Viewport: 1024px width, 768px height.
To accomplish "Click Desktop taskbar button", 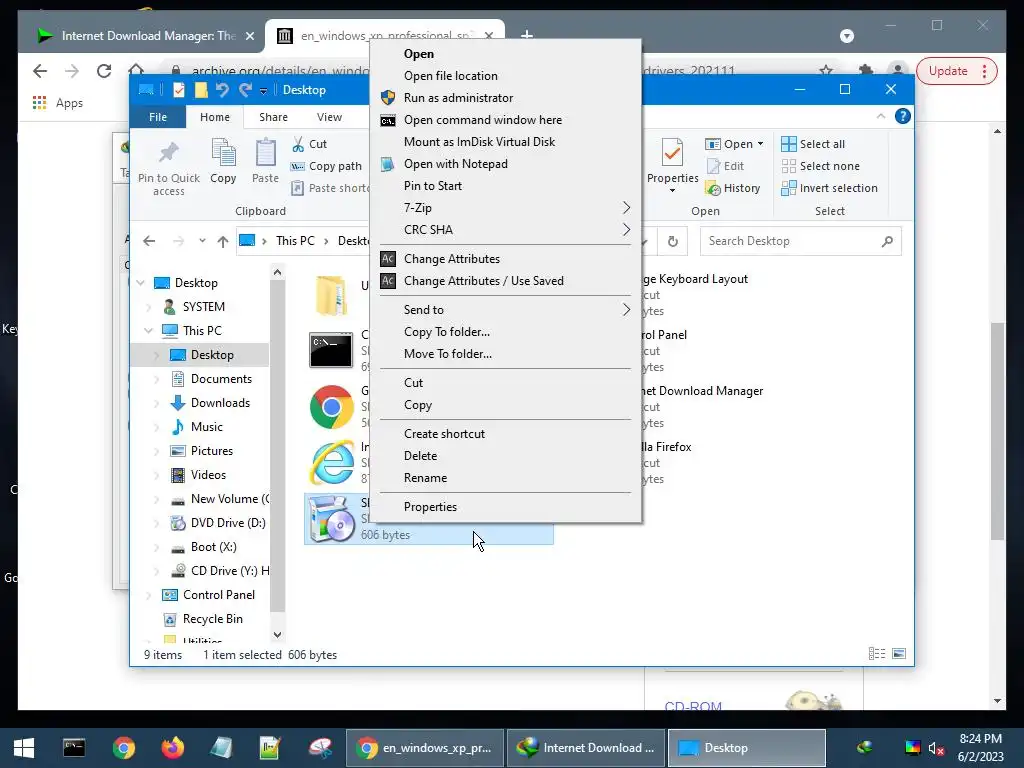I will point(746,748).
